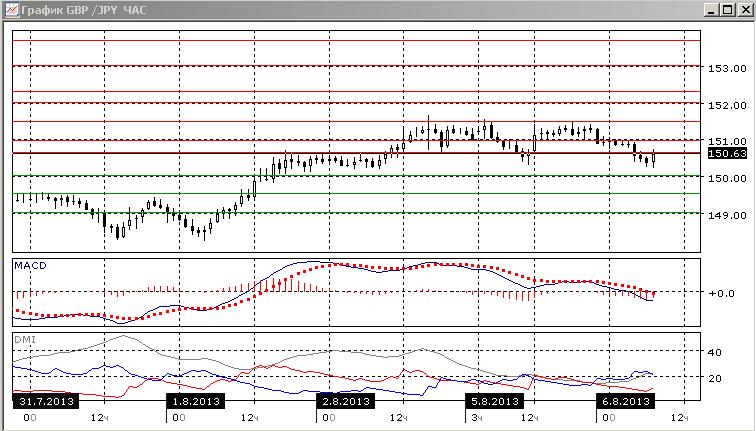The image size is (756, 431).
Task: Minimize the GBP/JPY chart window
Action: (711, 10)
